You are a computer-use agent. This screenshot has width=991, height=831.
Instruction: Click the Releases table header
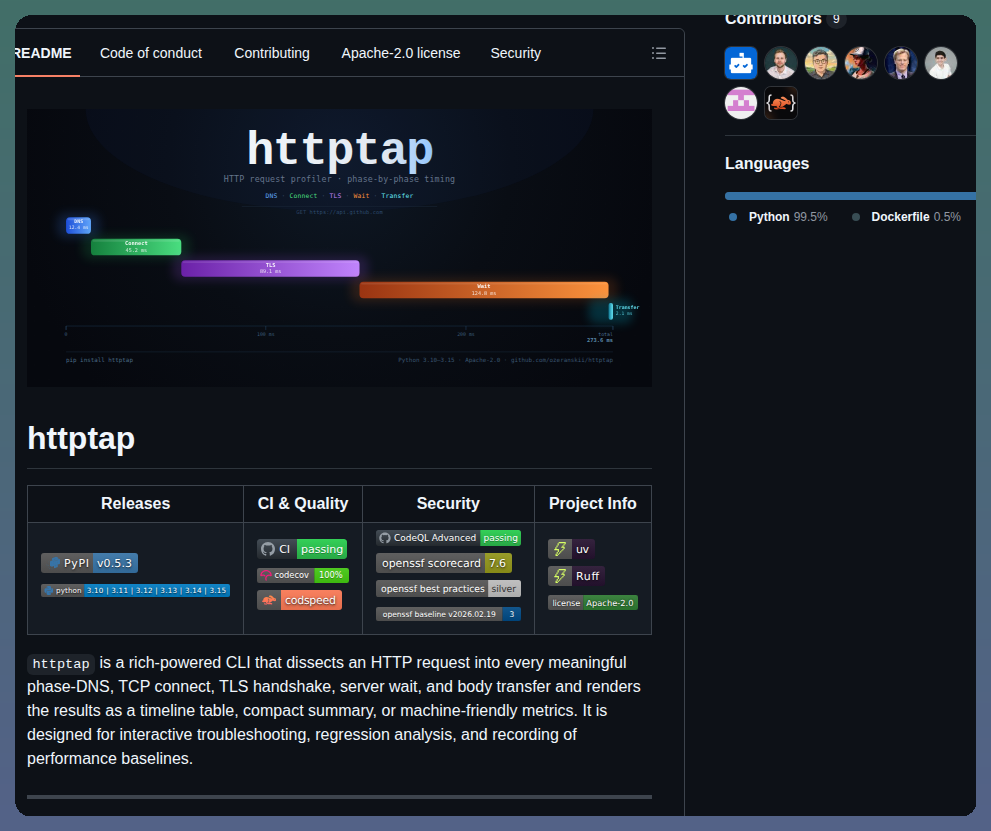pyautogui.click(x=135, y=504)
